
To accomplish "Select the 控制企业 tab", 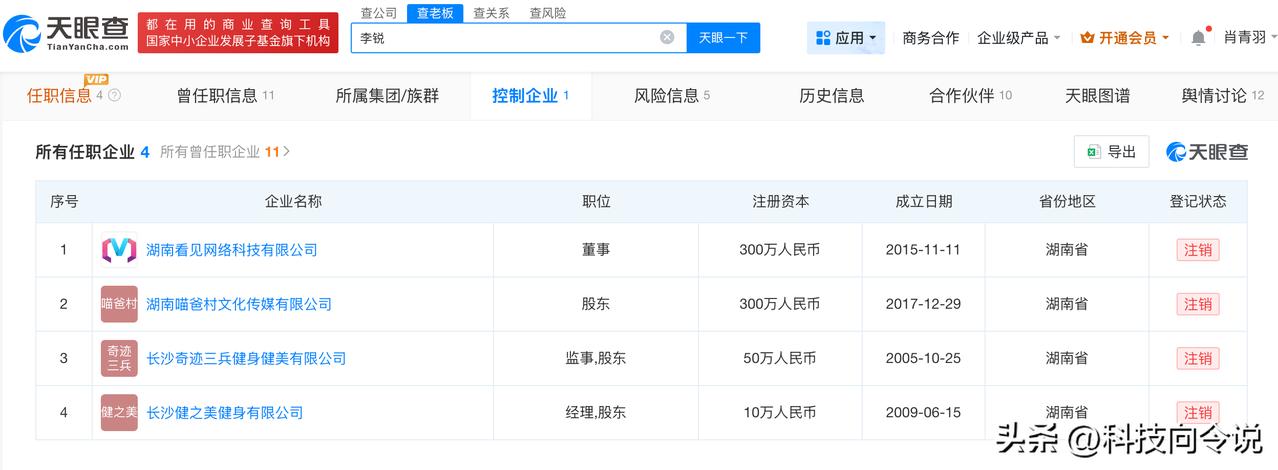I will (x=530, y=96).
